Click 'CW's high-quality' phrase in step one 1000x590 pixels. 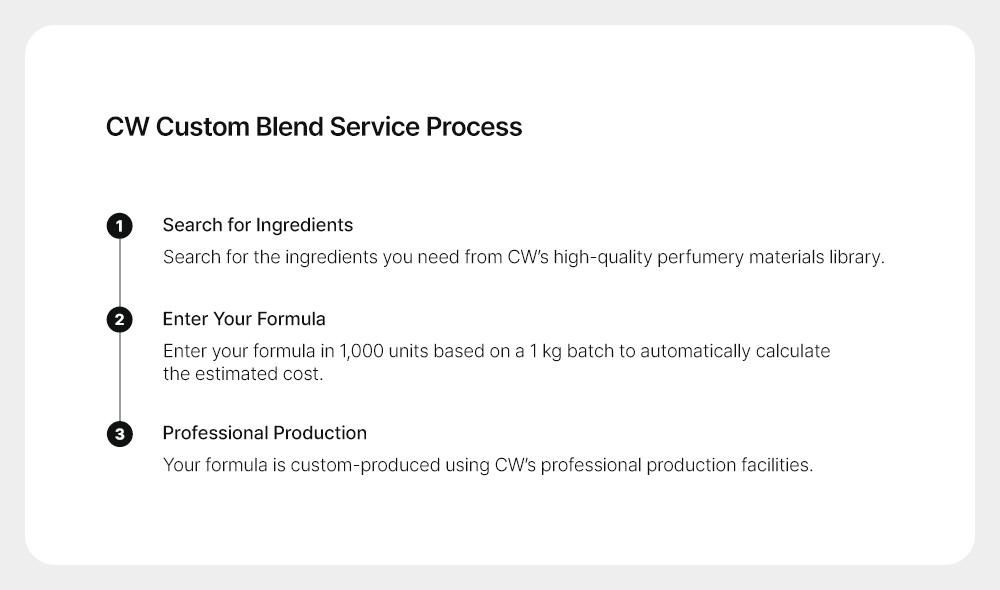coord(580,257)
